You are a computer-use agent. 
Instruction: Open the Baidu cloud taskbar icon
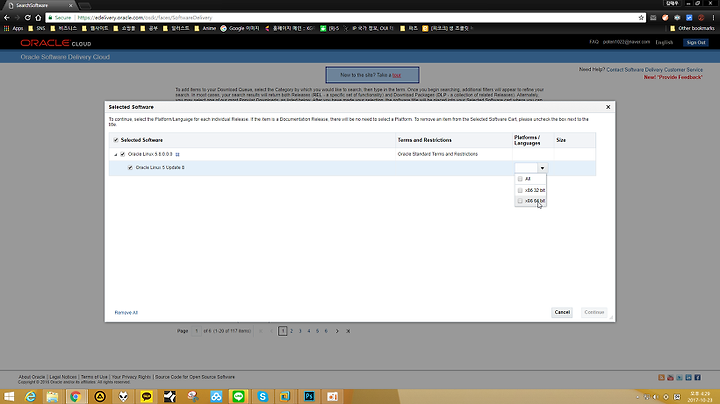[x=216, y=397]
